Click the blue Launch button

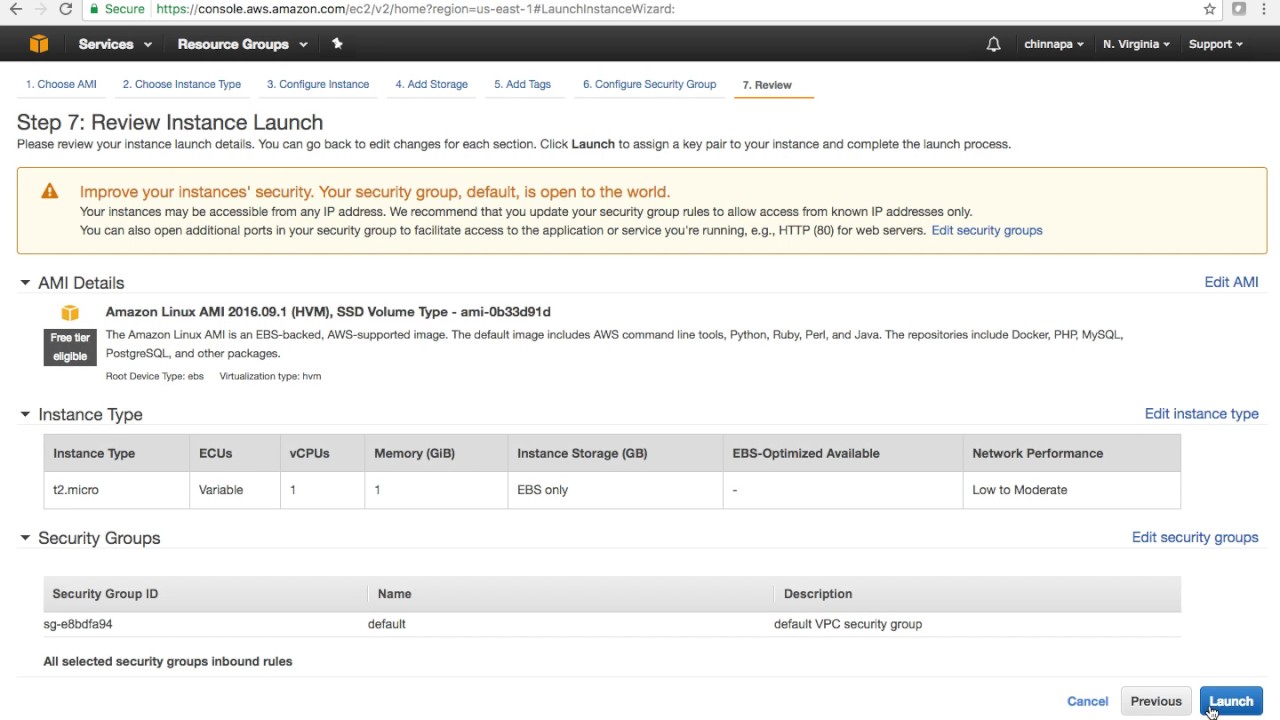tap(1231, 701)
